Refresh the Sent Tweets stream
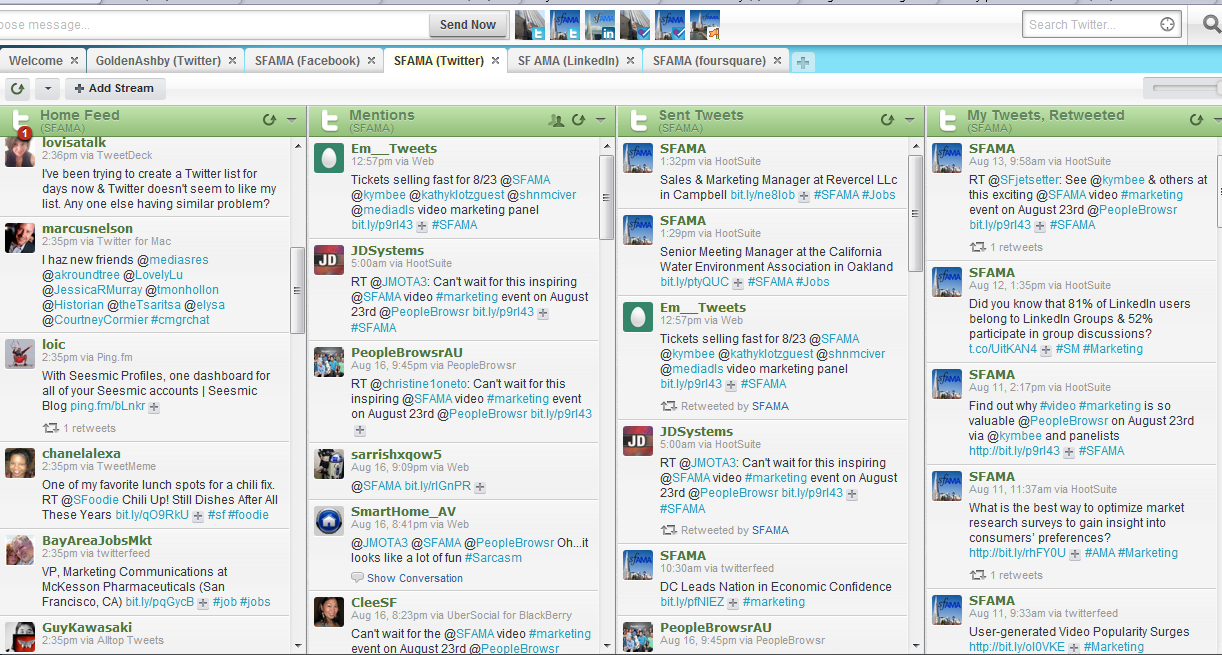The width and height of the screenshot is (1222, 655). (887, 120)
